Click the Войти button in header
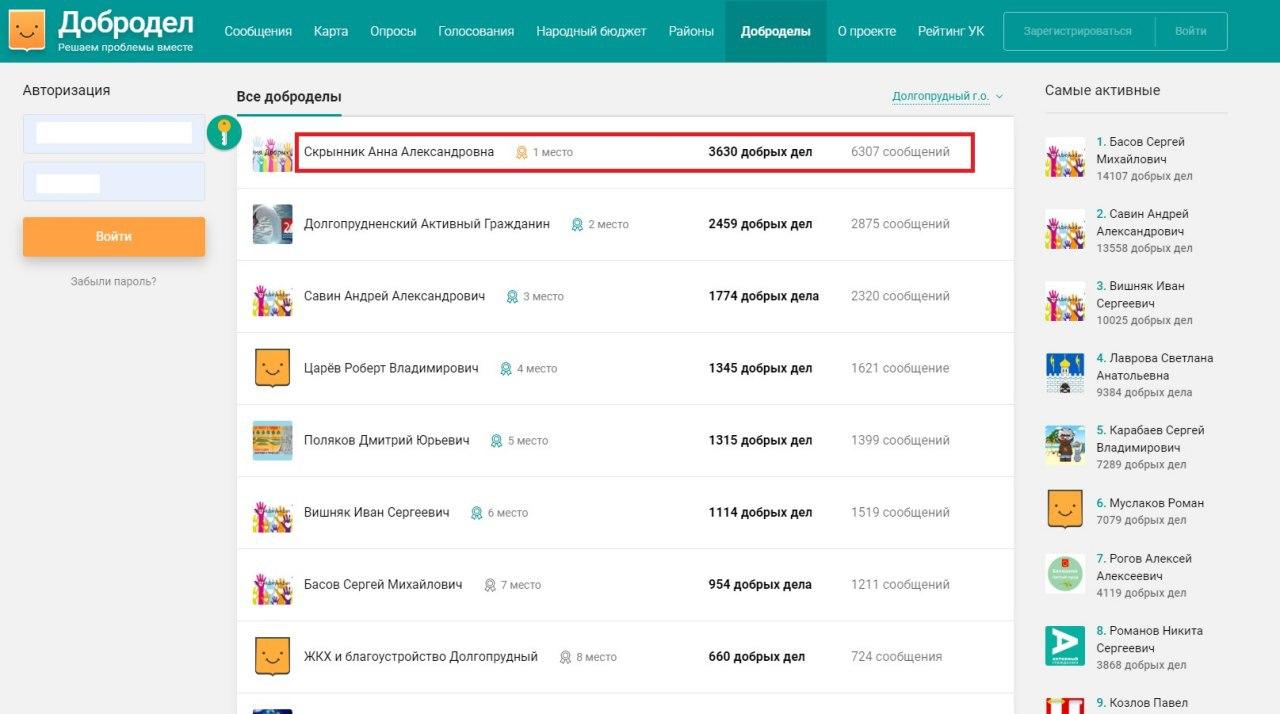1280x714 pixels. tap(1190, 31)
